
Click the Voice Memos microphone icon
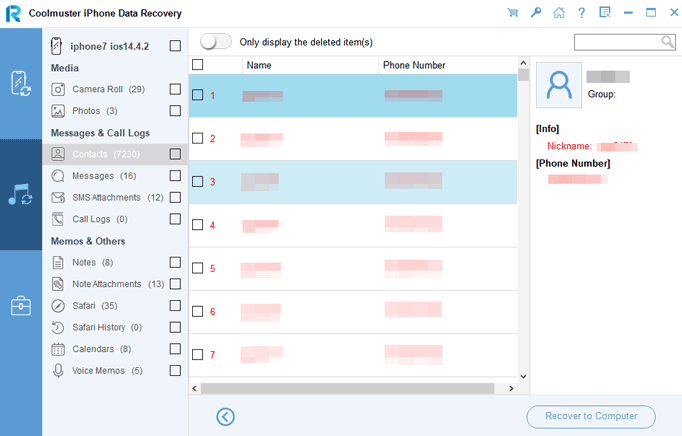click(x=58, y=371)
